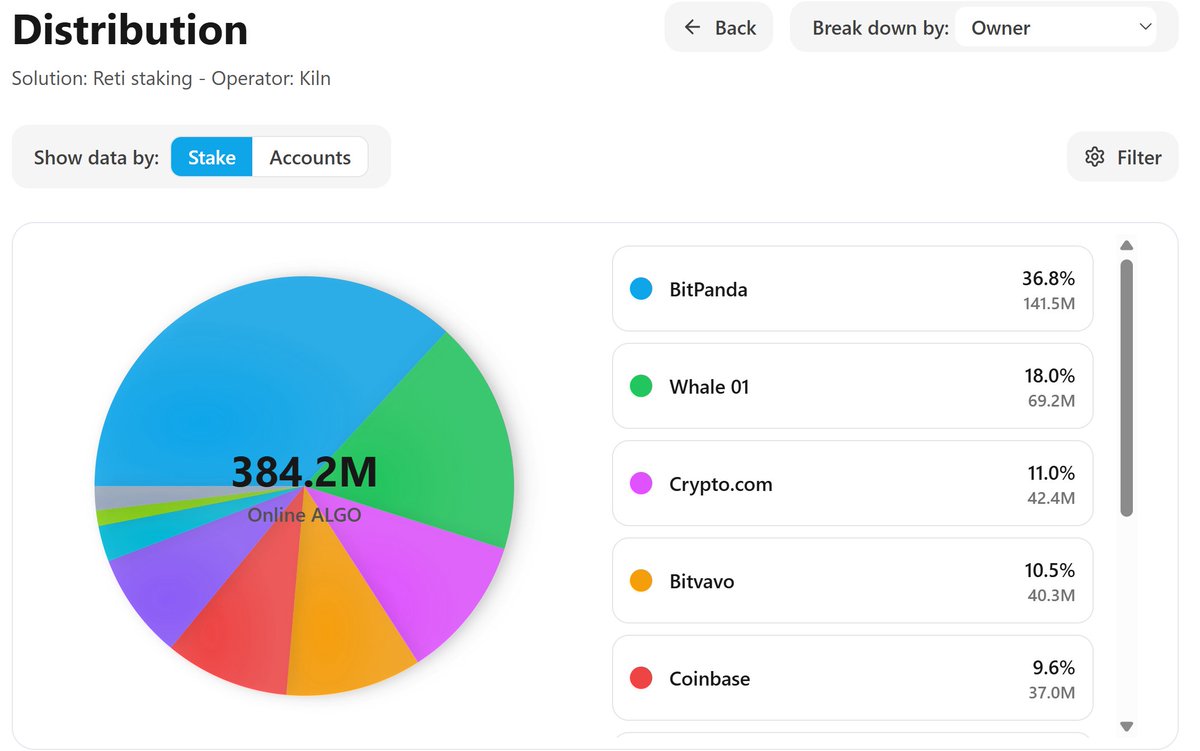
Task: Click the red Coinbase color dot
Action: [641, 678]
